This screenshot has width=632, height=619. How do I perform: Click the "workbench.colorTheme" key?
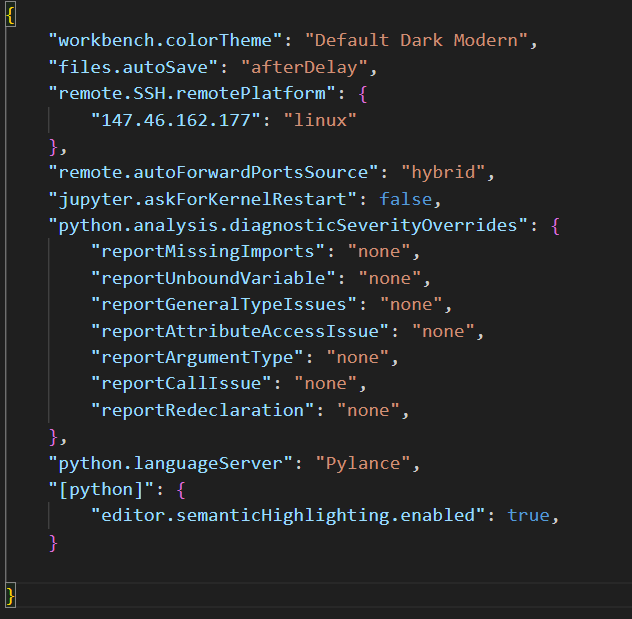165,41
